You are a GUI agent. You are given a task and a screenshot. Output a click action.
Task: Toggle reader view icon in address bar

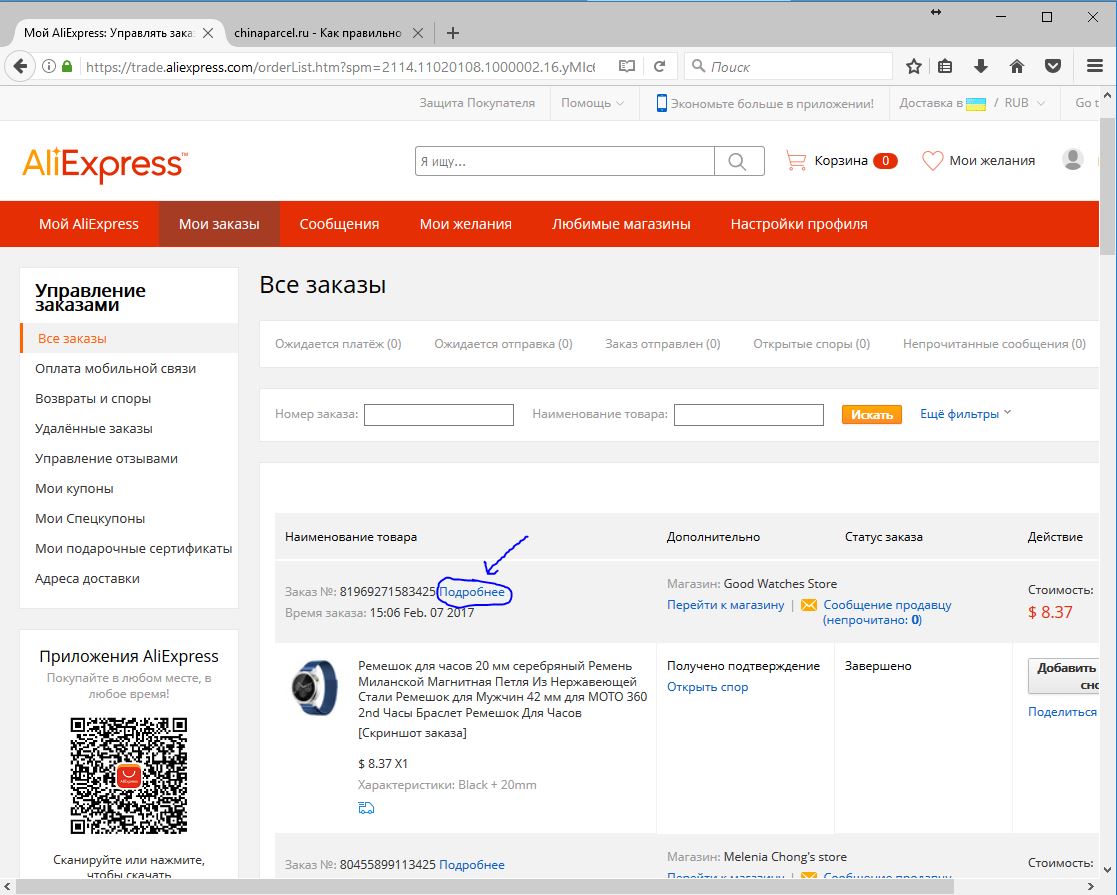click(x=627, y=66)
